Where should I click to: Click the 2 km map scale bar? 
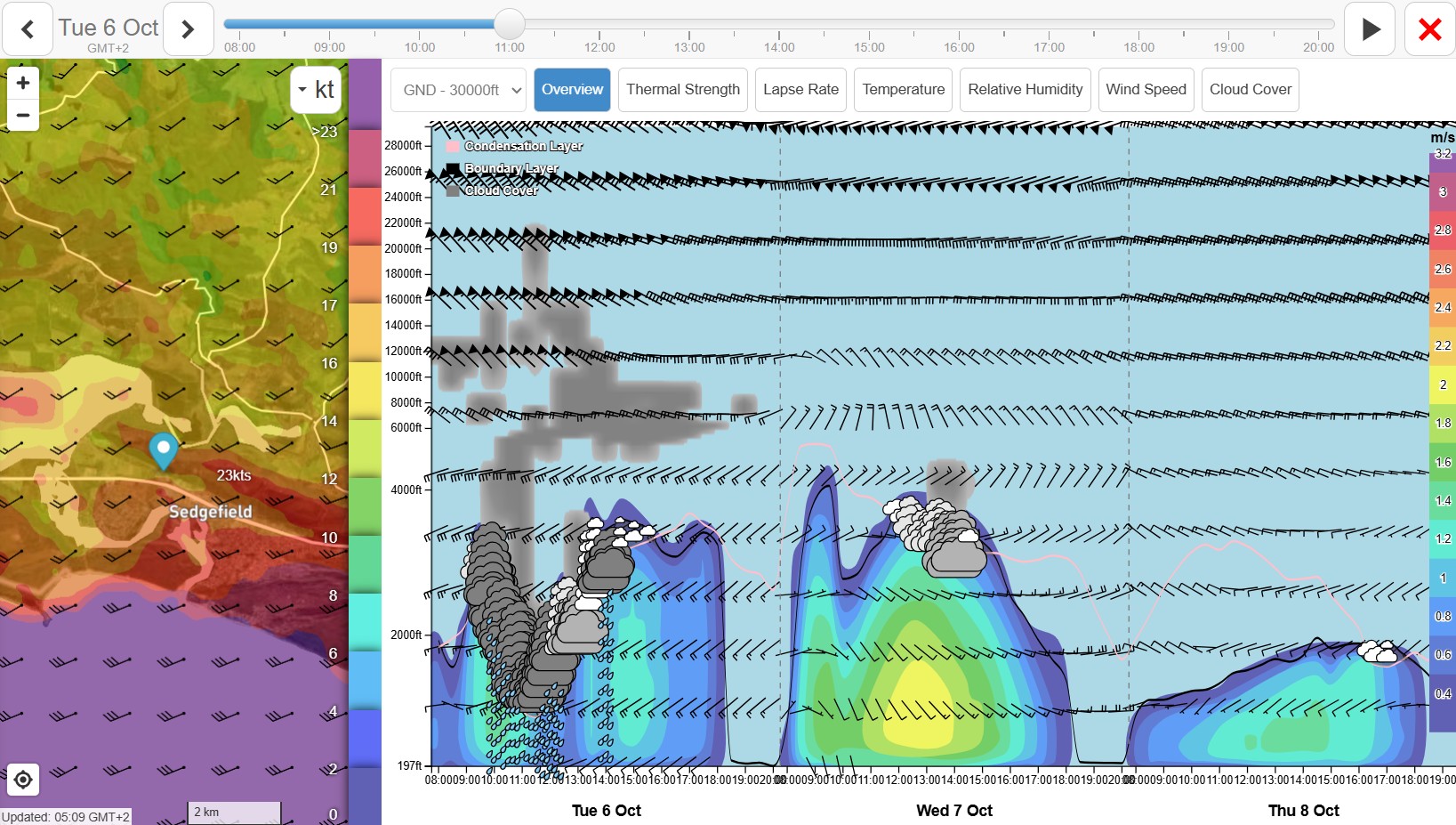235,812
